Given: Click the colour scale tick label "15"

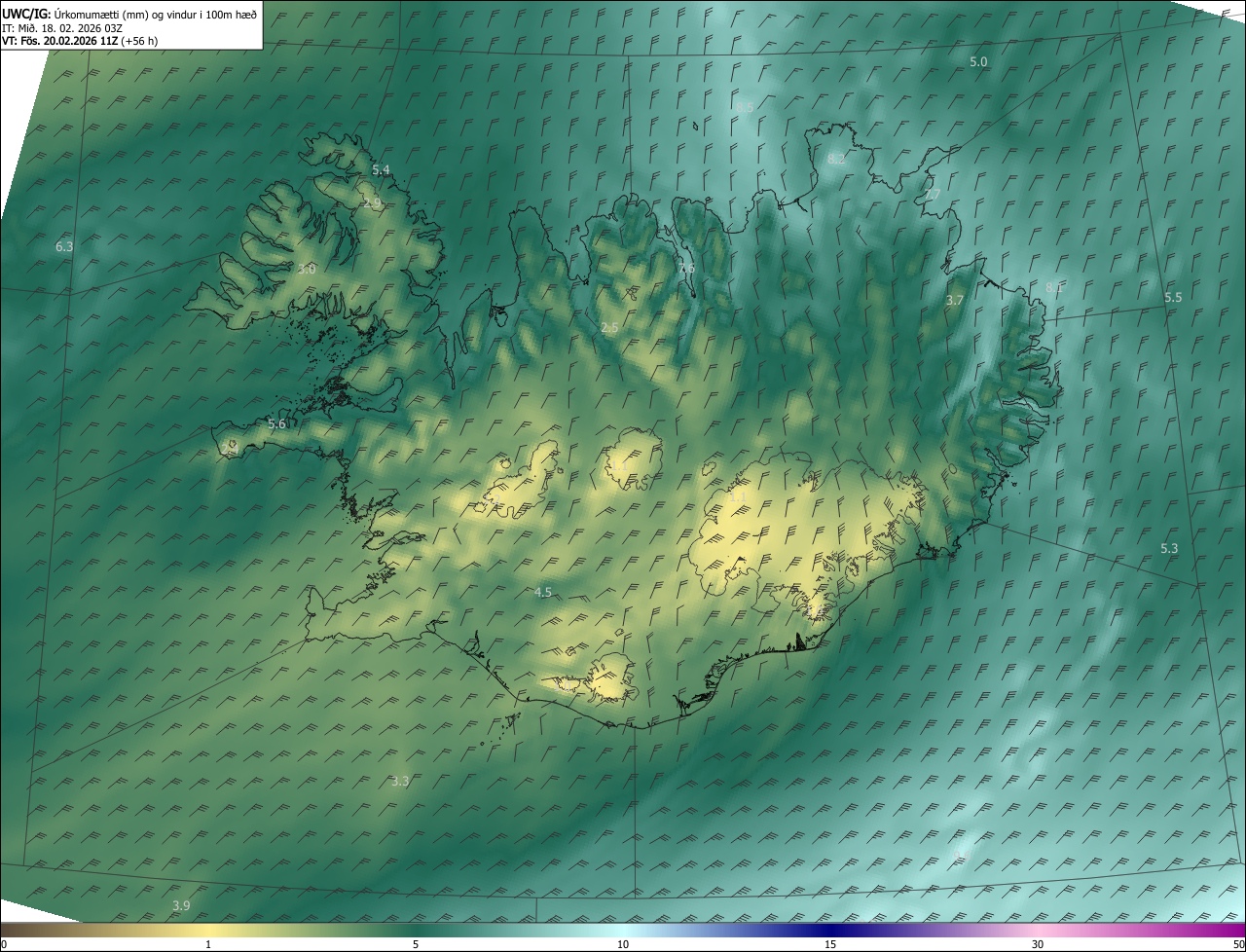Looking at the screenshot, I should point(830,944).
